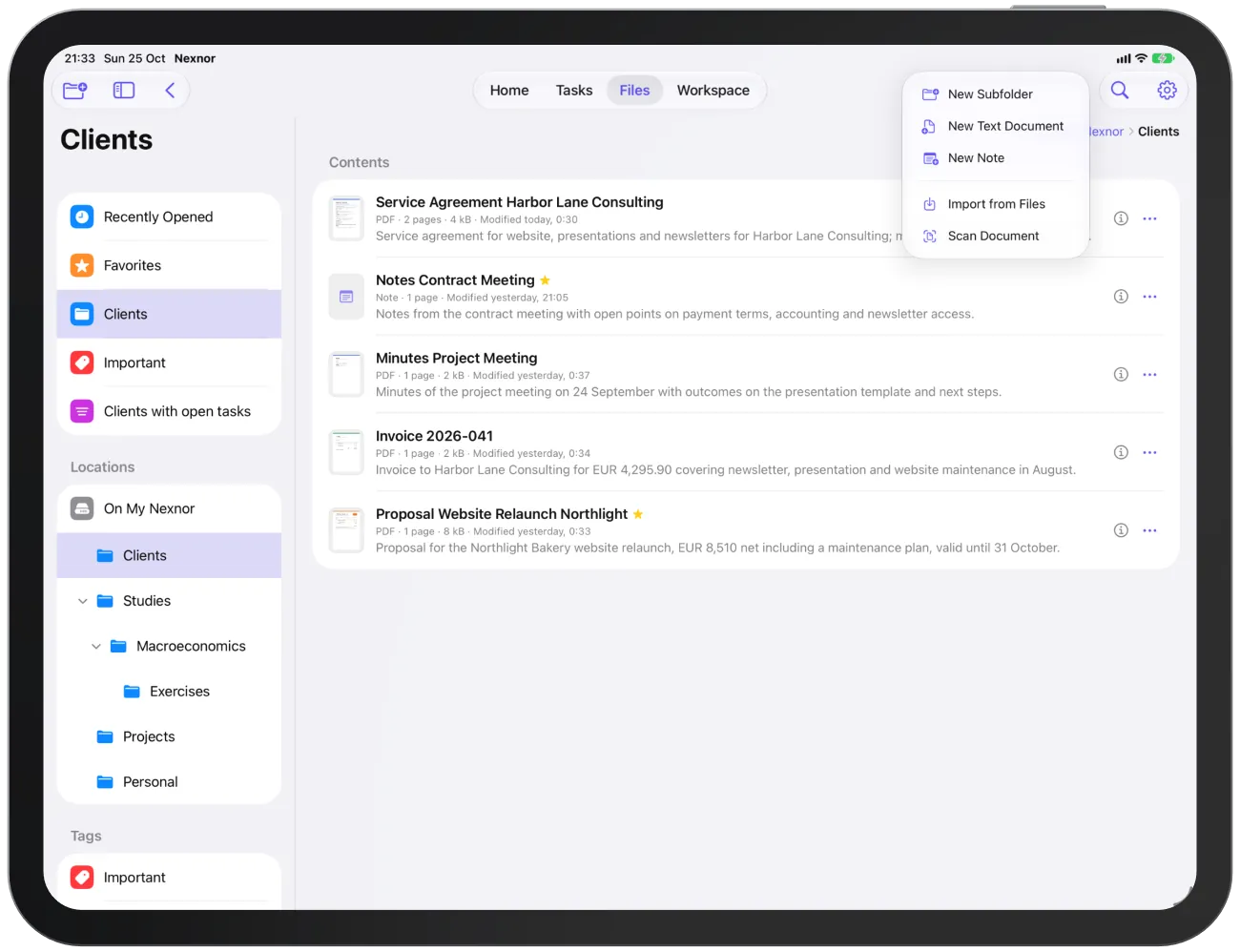
Task: Open Proposal Website Relaunch Northlight title
Action: tap(502, 514)
